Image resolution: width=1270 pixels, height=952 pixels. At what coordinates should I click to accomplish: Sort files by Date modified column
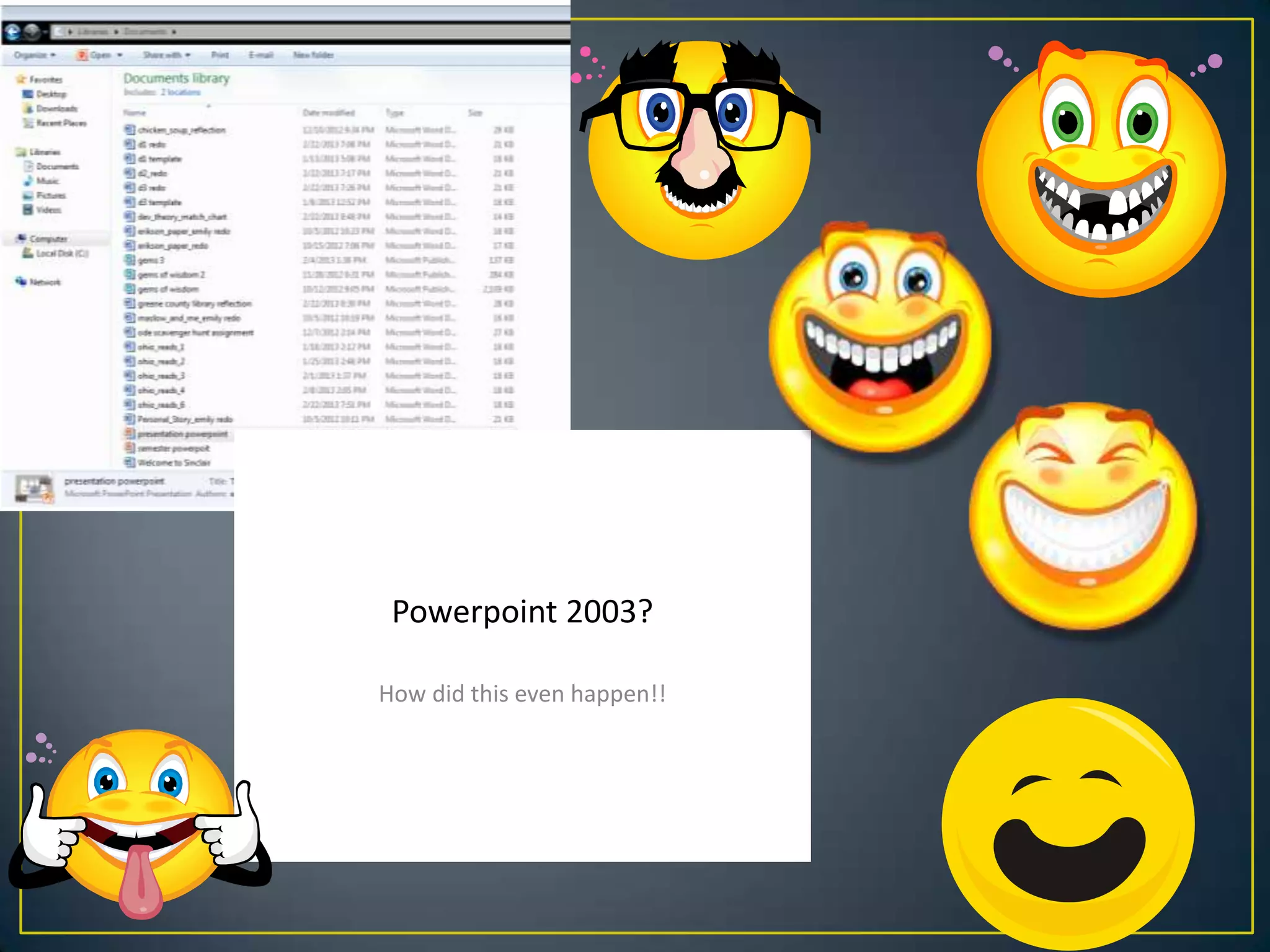tap(328, 113)
